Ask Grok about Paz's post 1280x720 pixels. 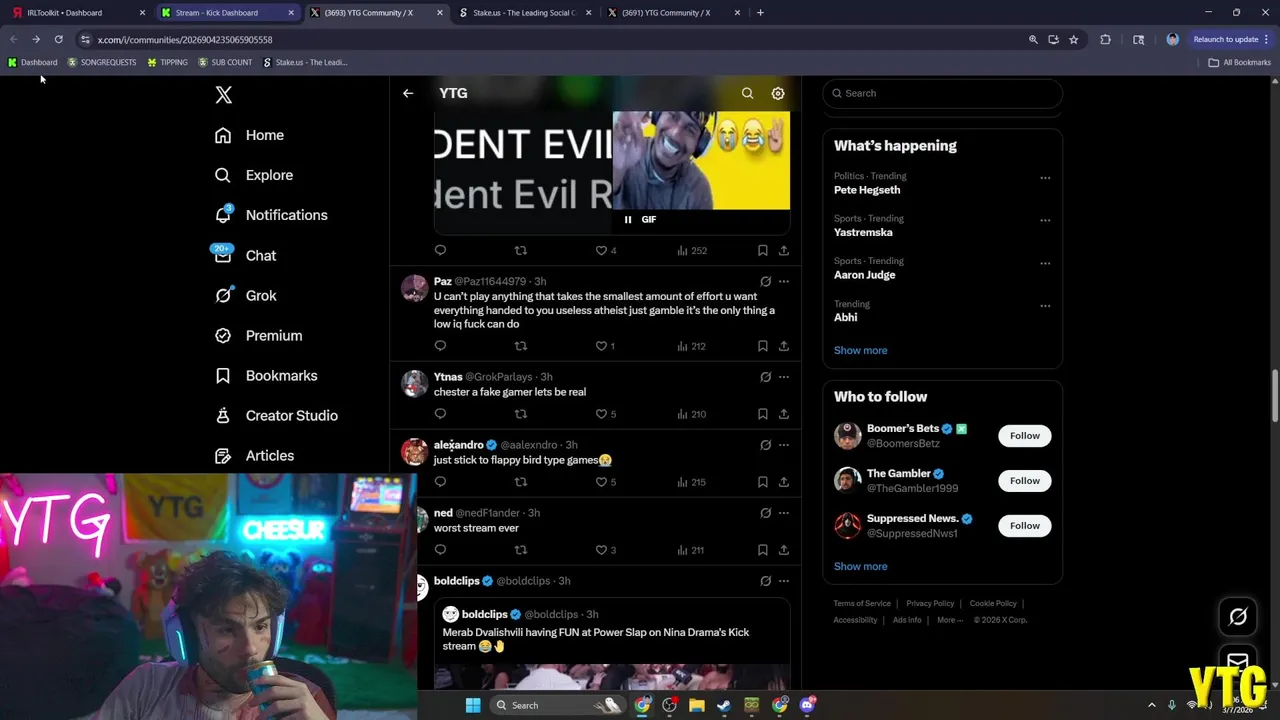click(765, 282)
